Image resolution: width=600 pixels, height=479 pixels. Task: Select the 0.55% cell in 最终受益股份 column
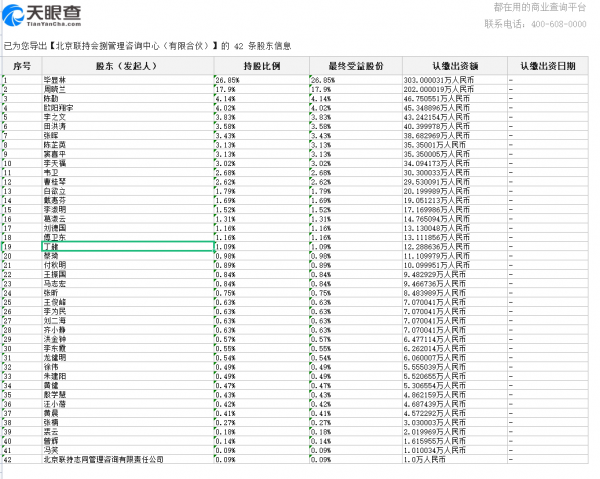pos(355,349)
